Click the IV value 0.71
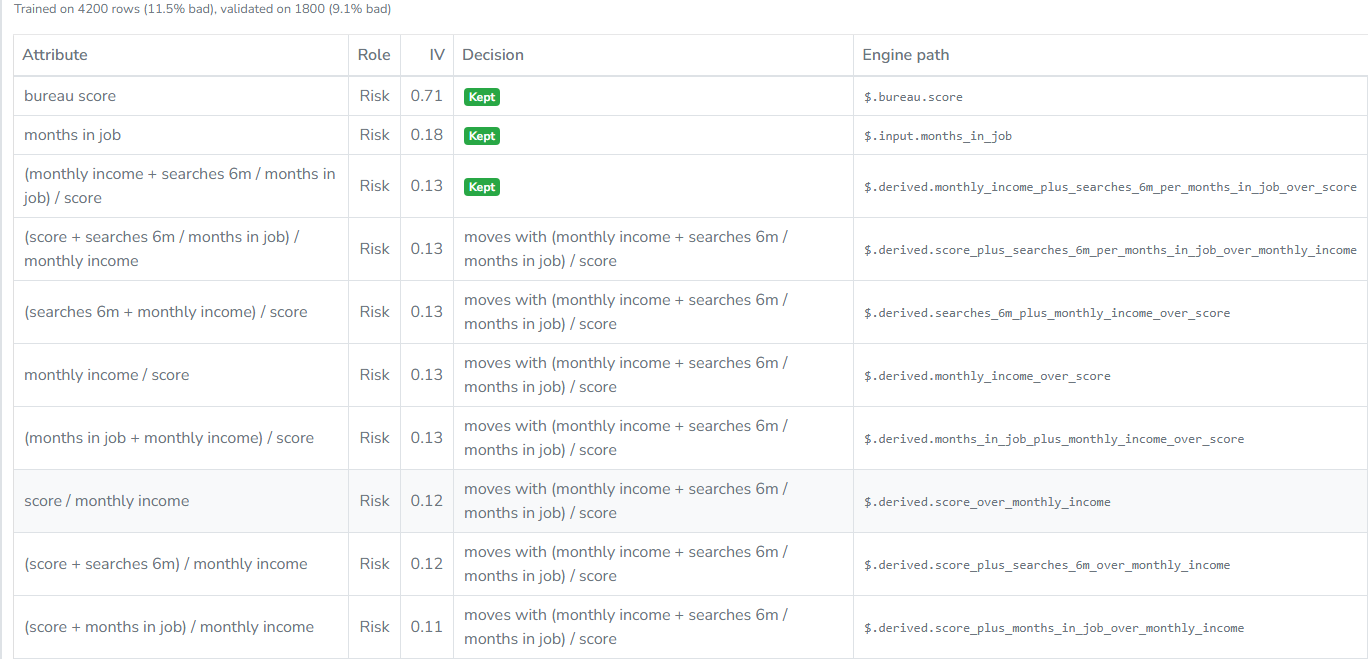Viewport: 1368px width, 659px height. click(x=427, y=96)
